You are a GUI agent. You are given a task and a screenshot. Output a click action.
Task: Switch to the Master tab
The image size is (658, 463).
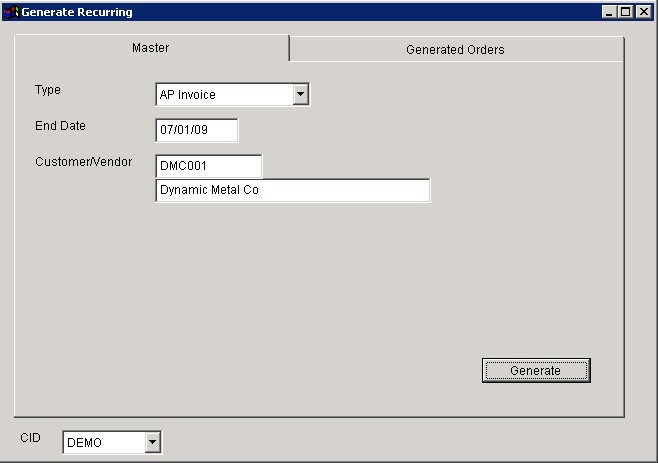(x=151, y=48)
